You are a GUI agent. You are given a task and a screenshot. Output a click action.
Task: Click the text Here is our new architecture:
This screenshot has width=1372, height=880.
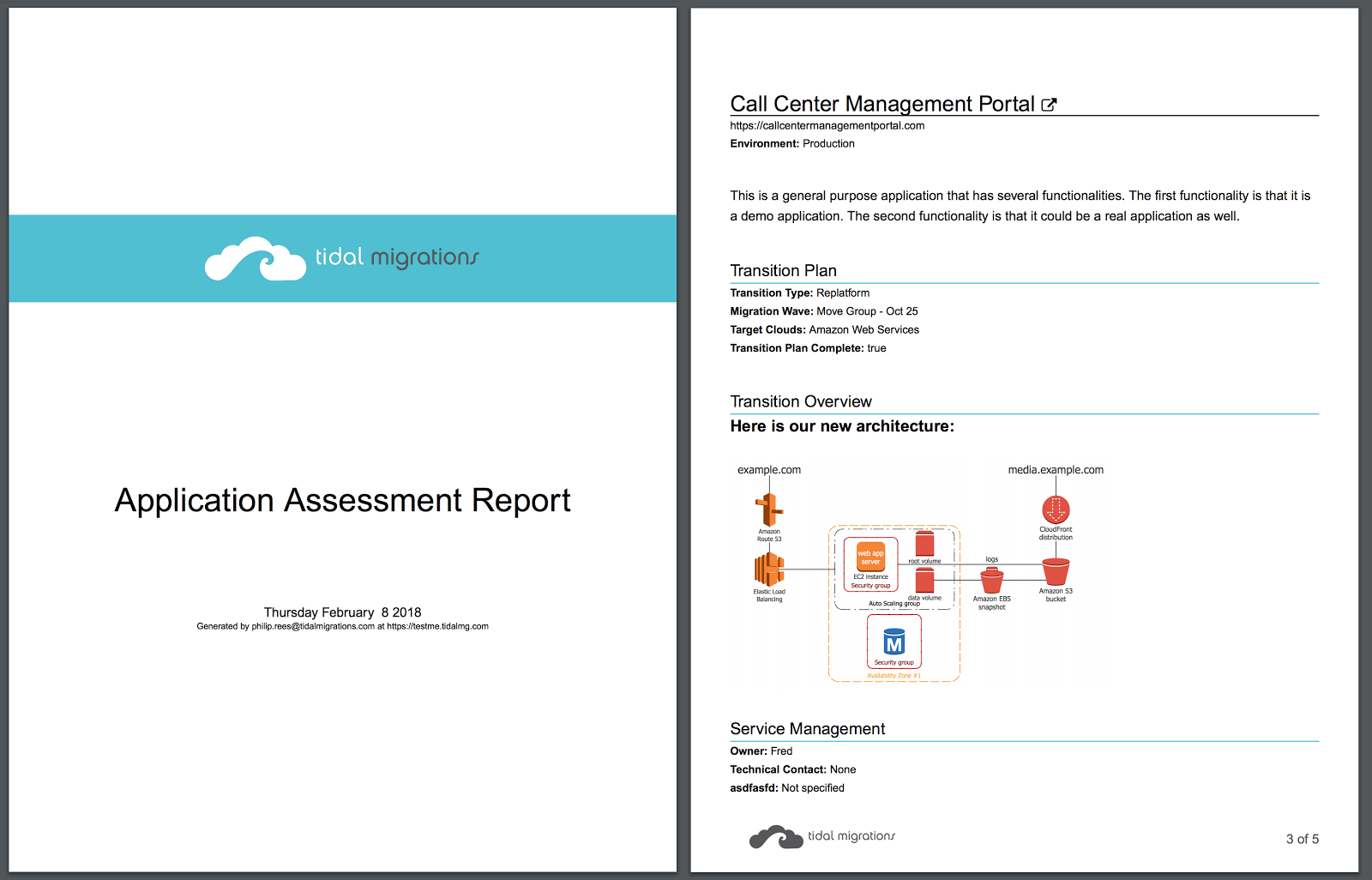842,426
